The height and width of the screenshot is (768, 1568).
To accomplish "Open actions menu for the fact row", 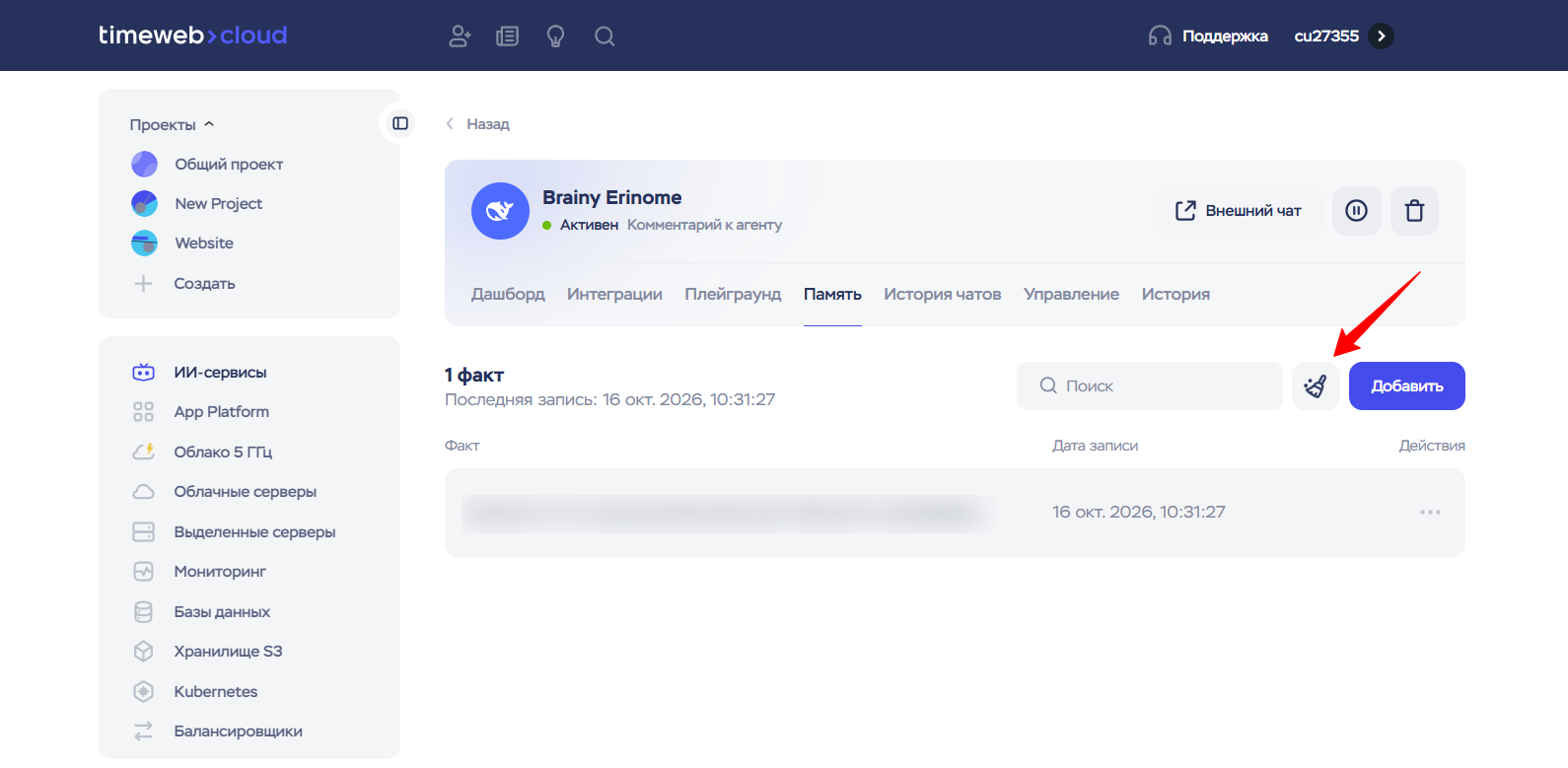I will click(x=1430, y=513).
